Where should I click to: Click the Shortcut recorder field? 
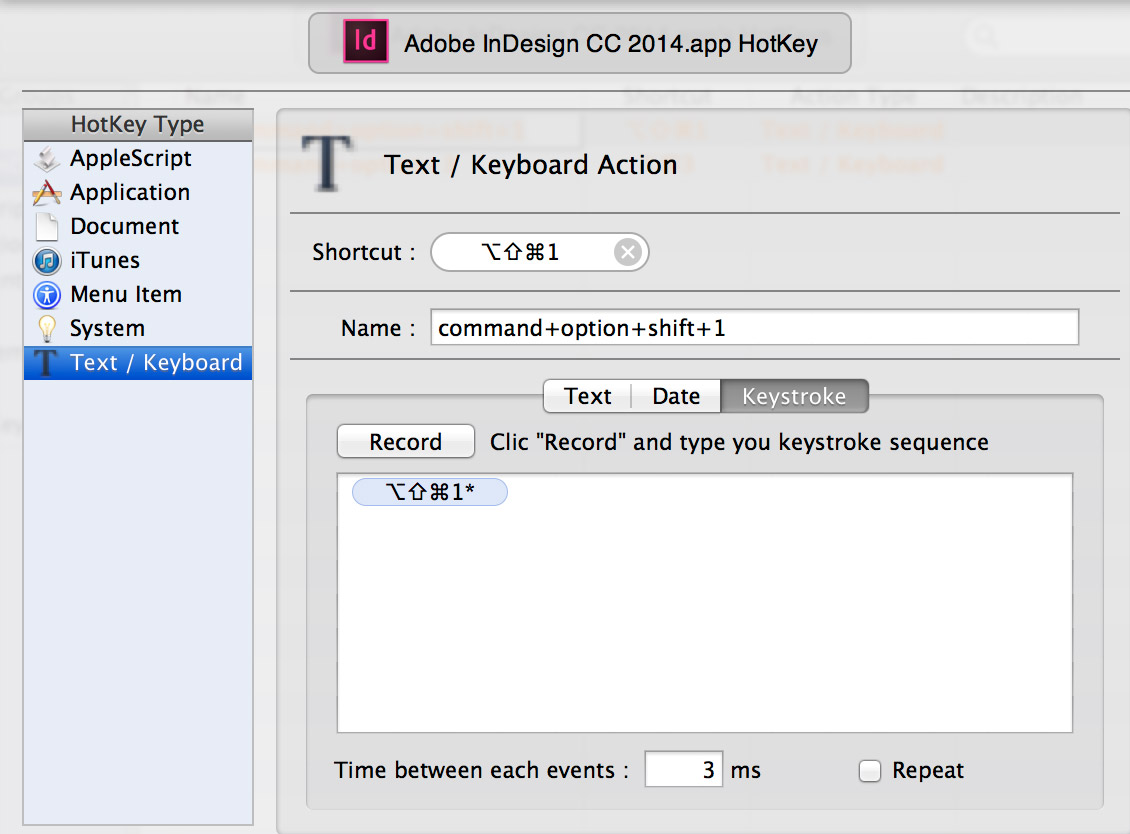pyautogui.click(x=540, y=252)
